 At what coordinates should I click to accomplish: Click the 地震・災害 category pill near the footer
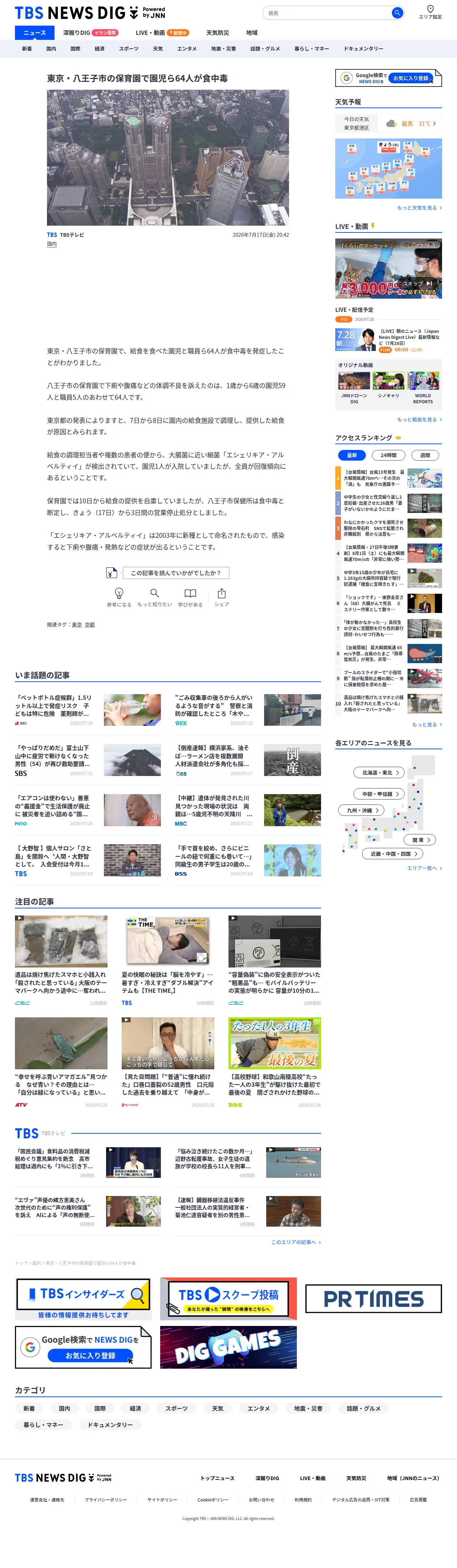click(x=308, y=1408)
